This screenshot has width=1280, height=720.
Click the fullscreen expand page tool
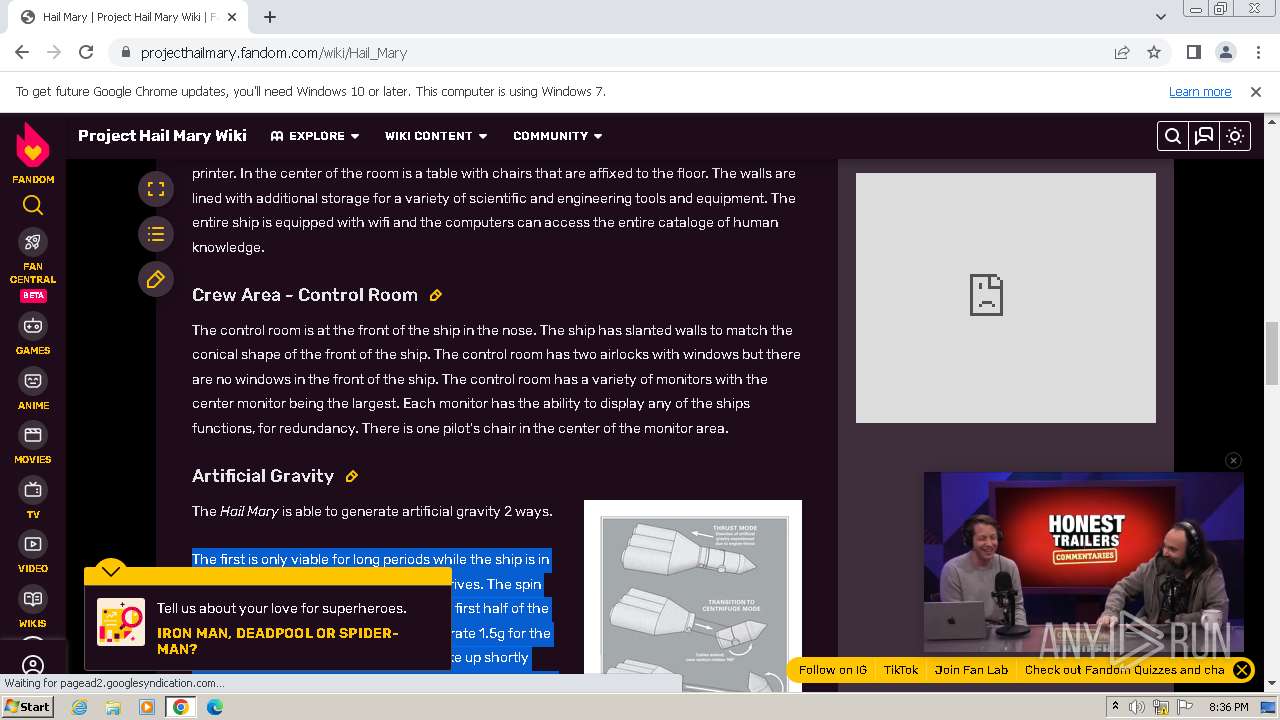(156, 188)
